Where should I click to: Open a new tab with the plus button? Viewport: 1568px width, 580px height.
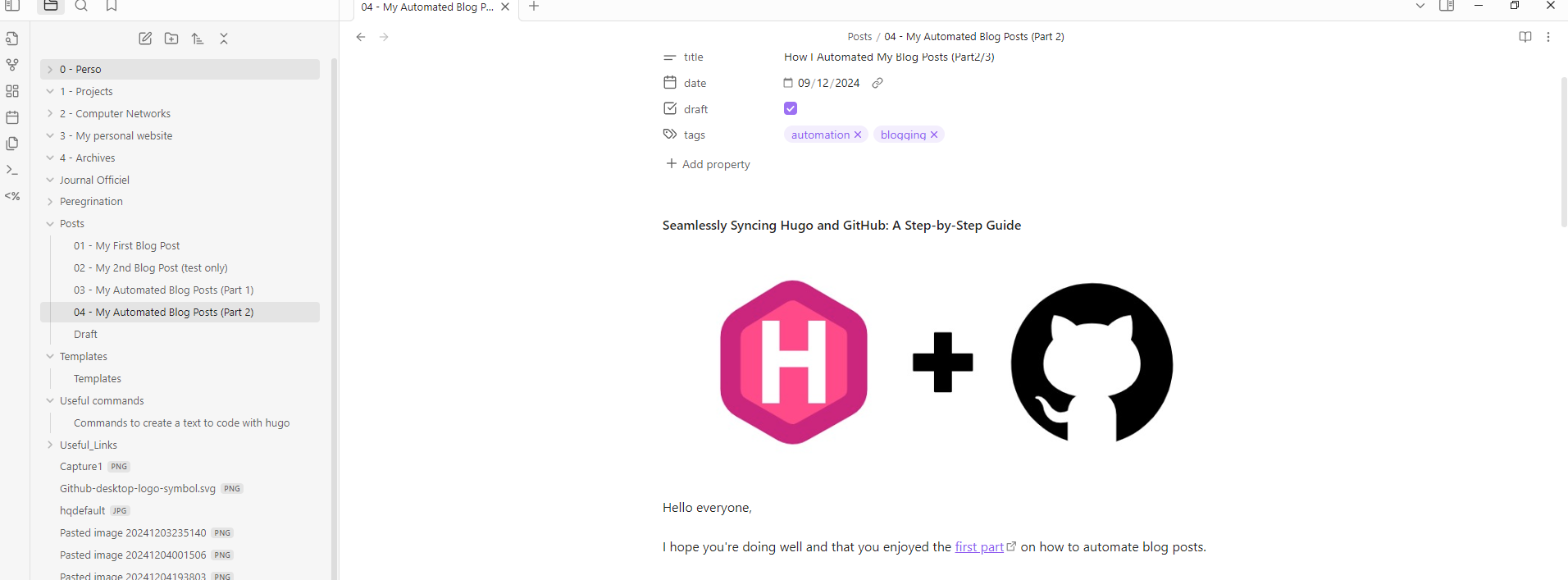pyautogui.click(x=534, y=7)
